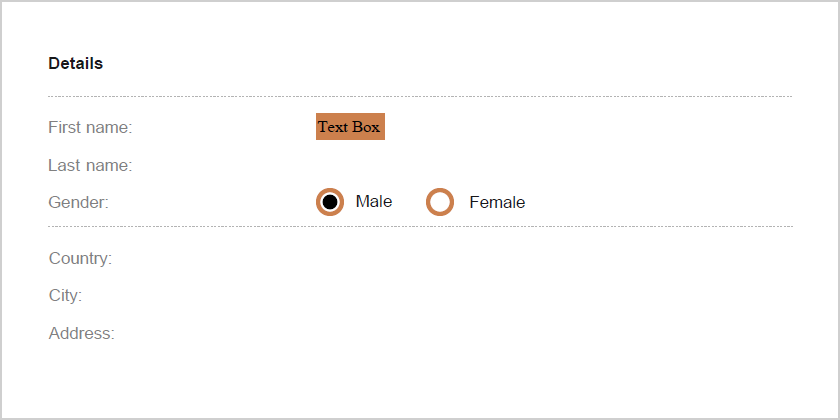The width and height of the screenshot is (840, 420).
Task: Click the dotted separator below Details
Action: click(420, 97)
